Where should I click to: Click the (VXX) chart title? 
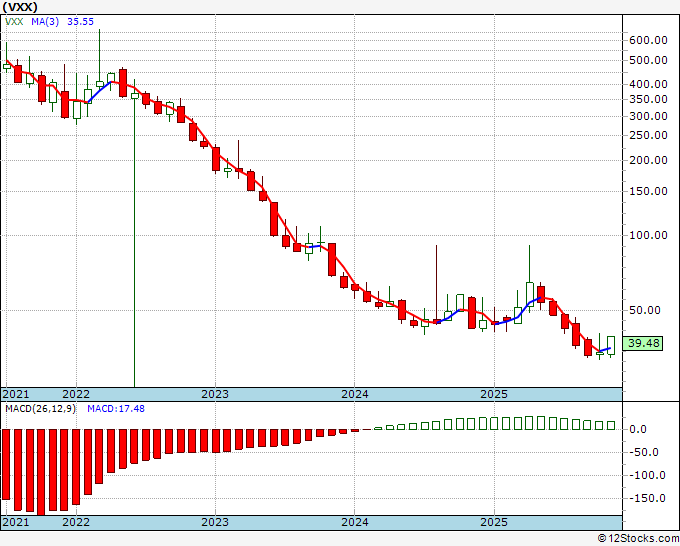tap(20, 7)
